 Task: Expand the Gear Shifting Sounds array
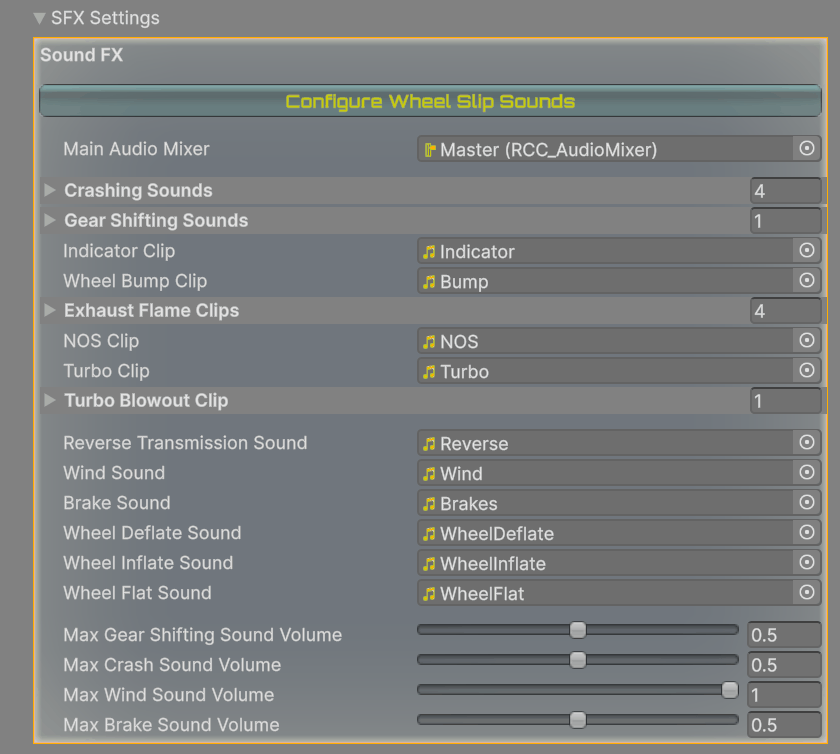(x=49, y=220)
